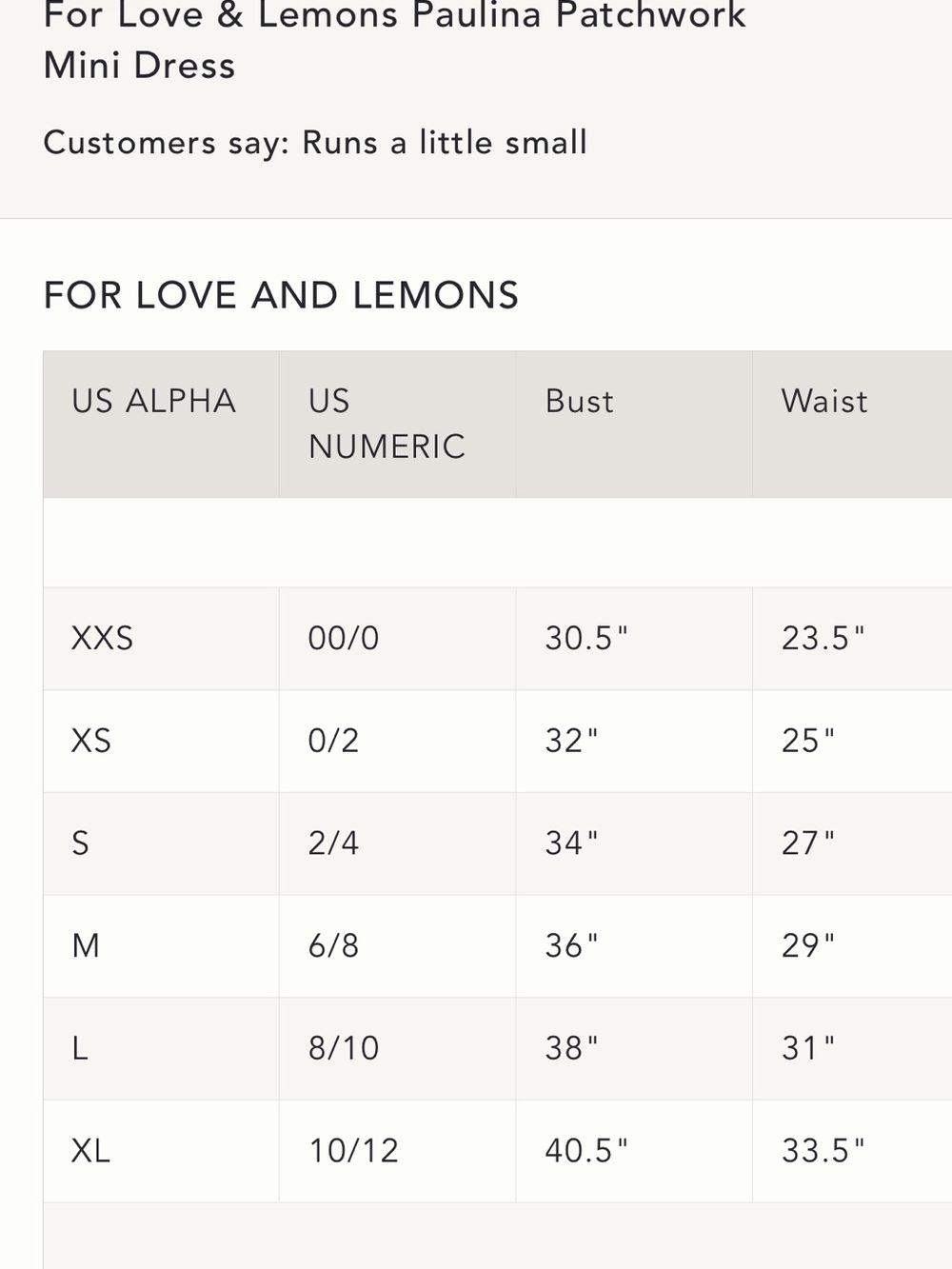Click the Bust column header
This screenshot has height=1269, width=952.
point(579,401)
